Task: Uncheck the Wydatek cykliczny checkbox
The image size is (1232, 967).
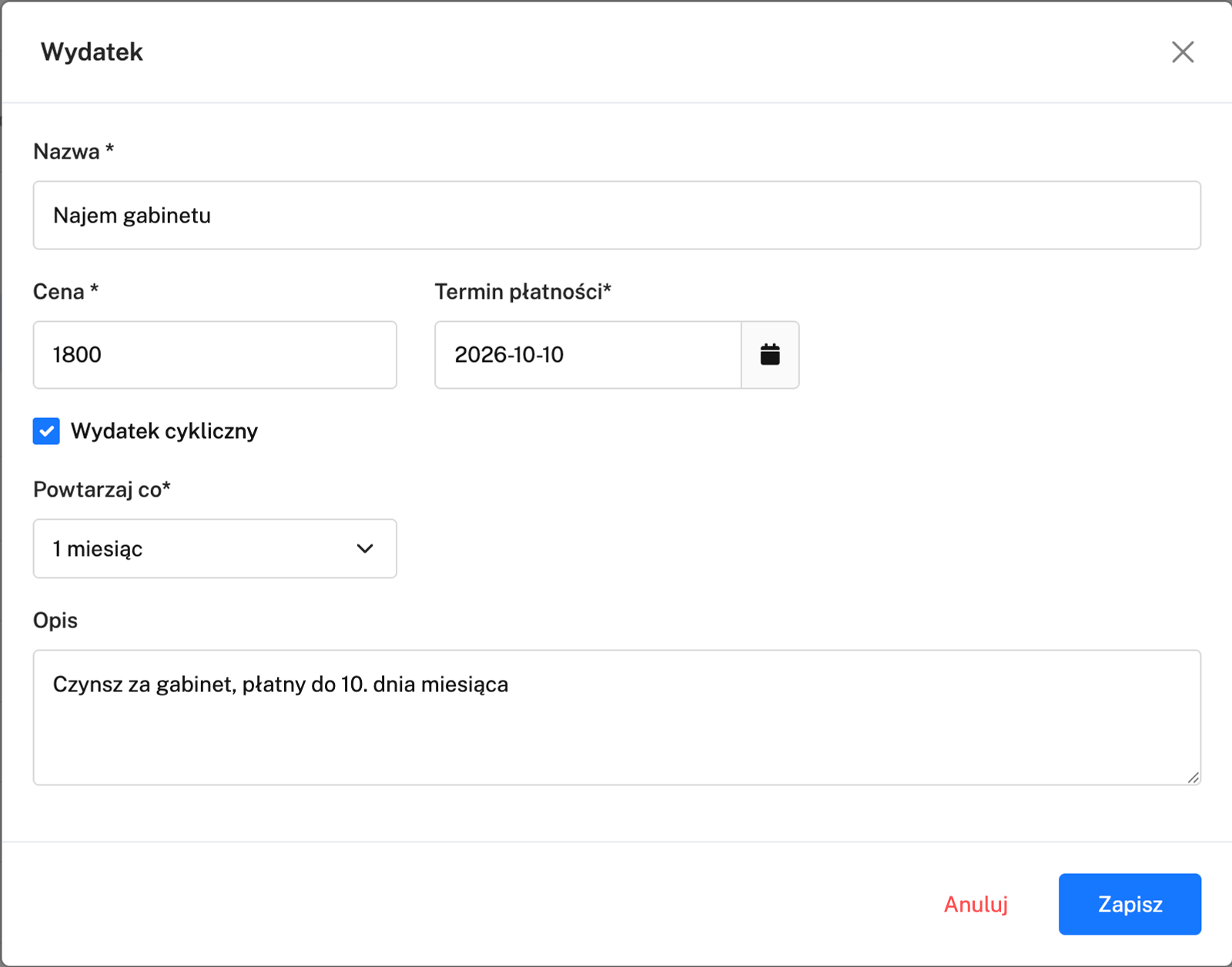Action: [x=46, y=431]
